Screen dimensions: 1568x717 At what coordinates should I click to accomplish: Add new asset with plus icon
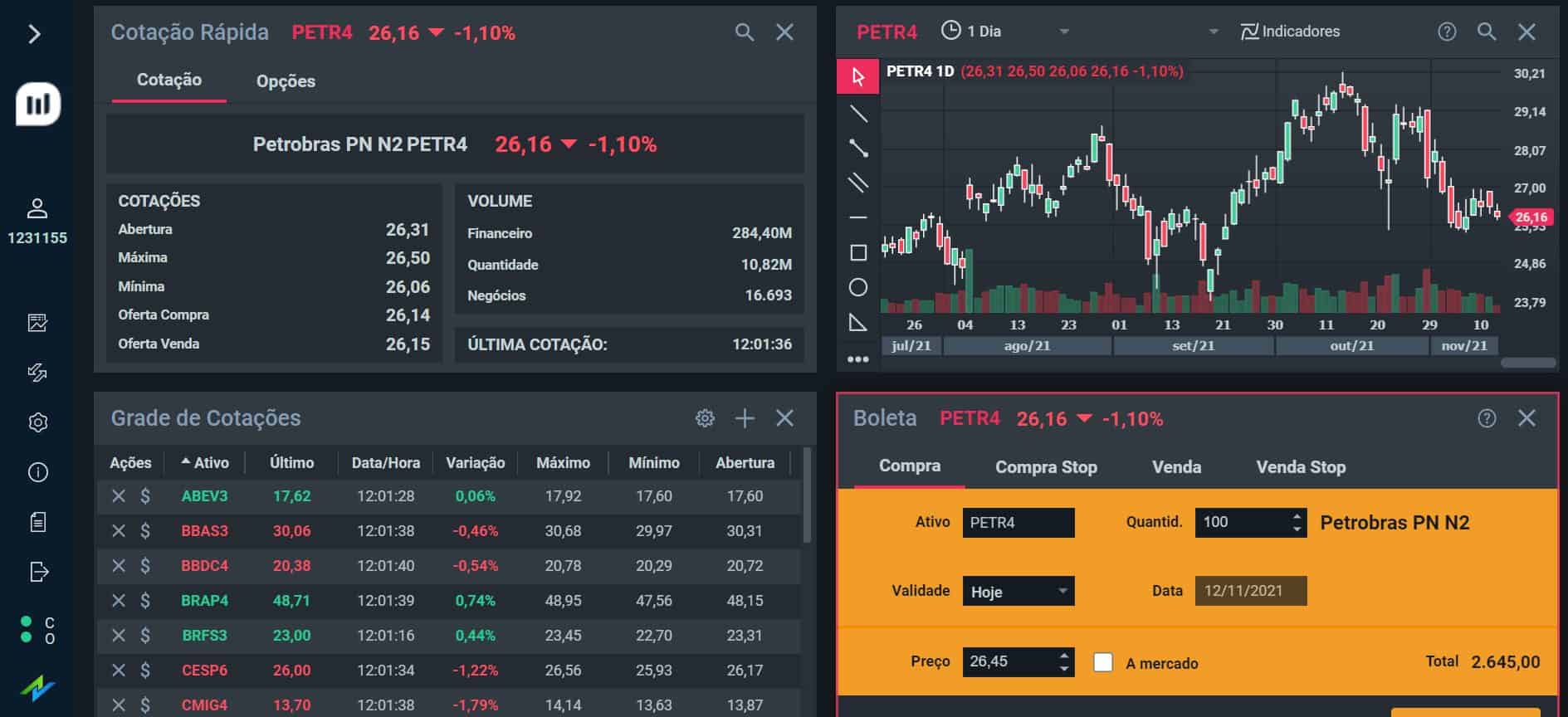tap(745, 418)
